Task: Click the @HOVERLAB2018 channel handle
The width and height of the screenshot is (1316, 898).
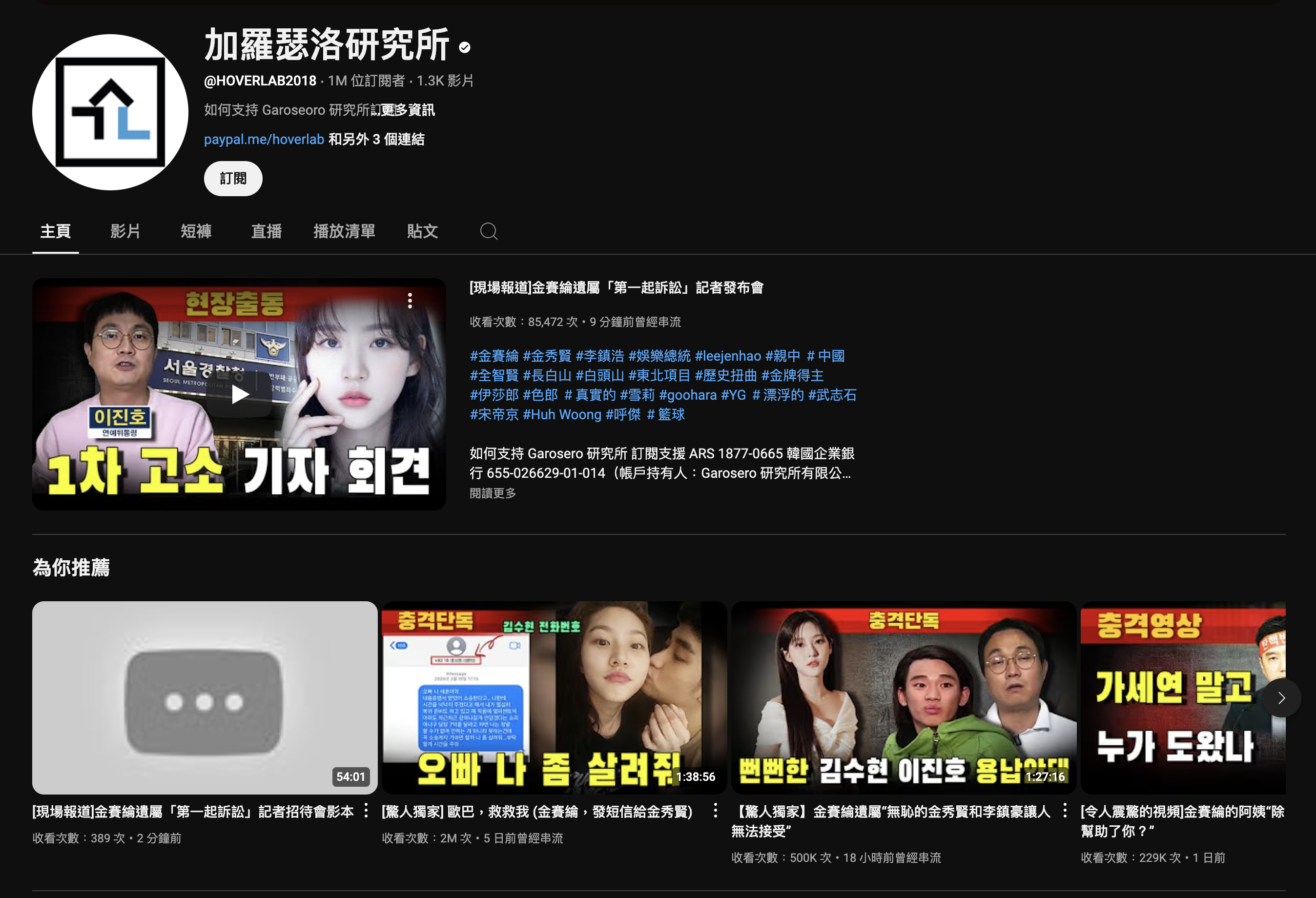Action: pyautogui.click(x=260, y=81)
